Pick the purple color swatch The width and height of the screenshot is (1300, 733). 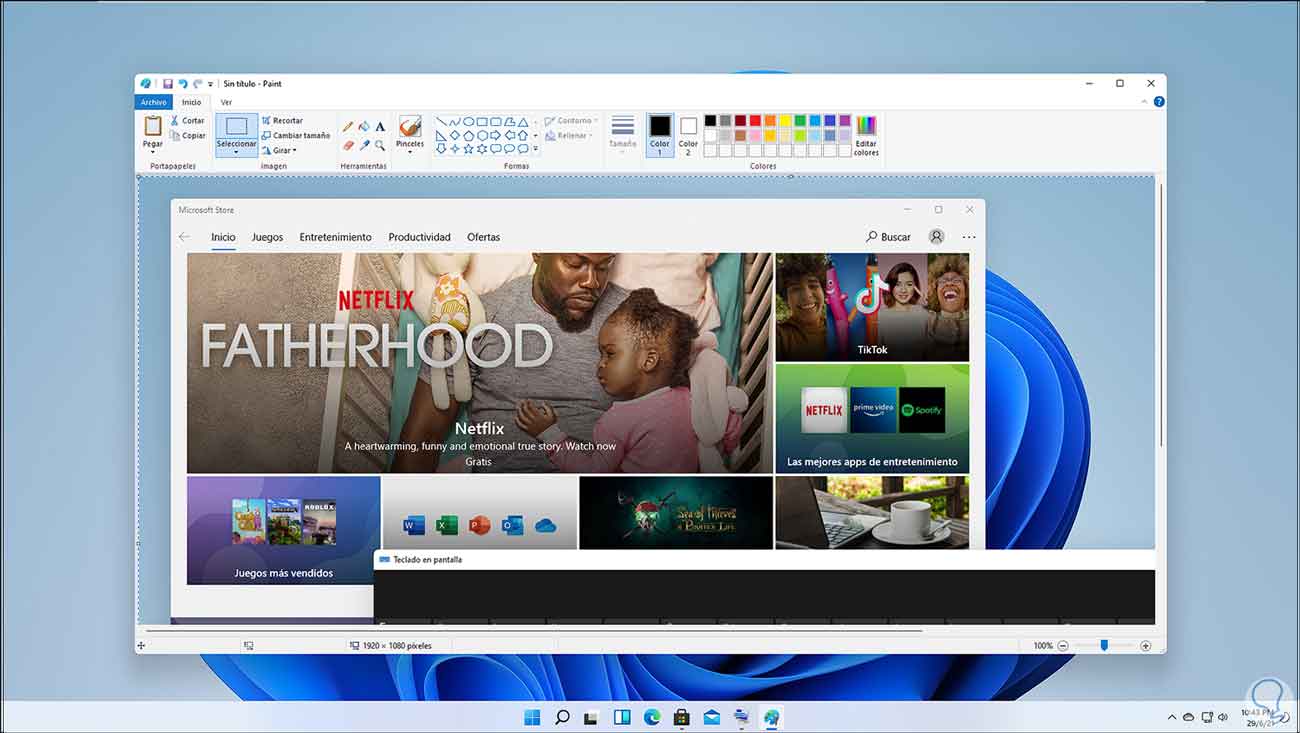click(x=845, y=121)
